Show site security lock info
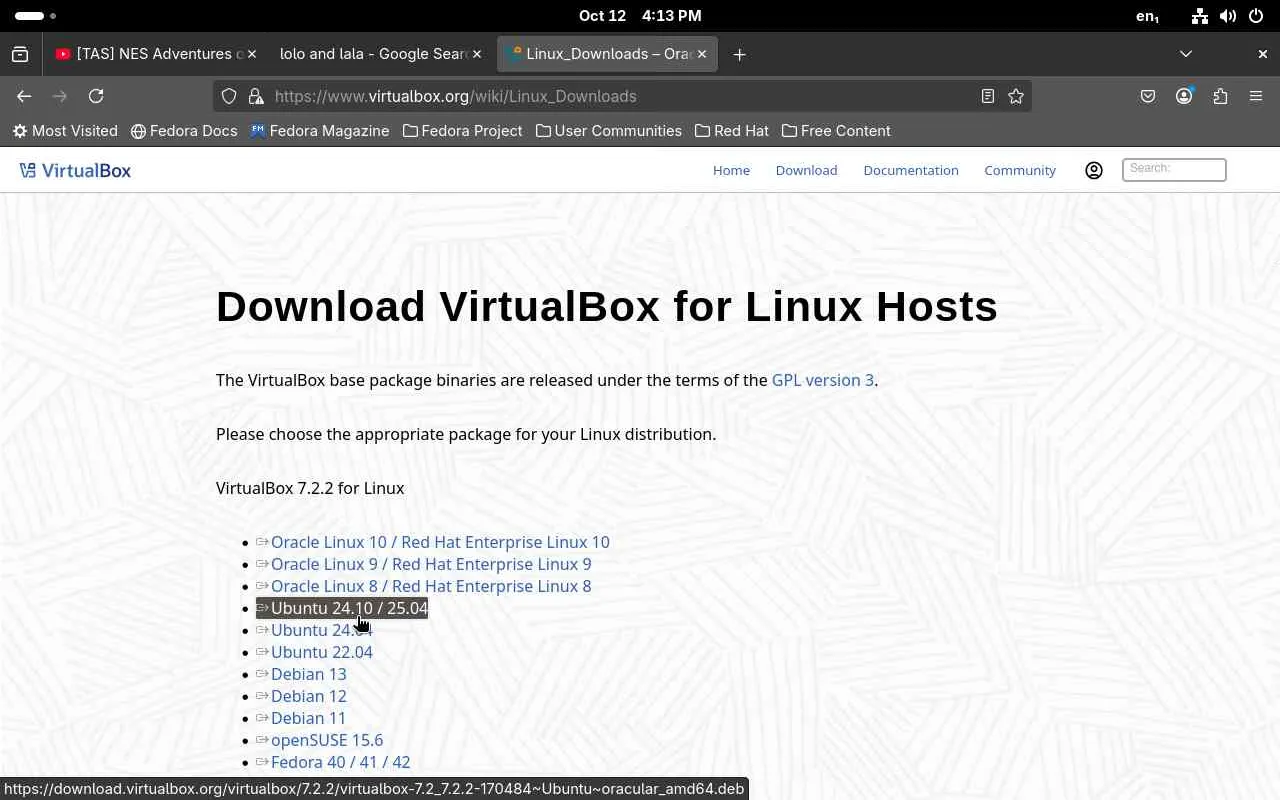This screenshot has height=800, width=1280. 256,96
